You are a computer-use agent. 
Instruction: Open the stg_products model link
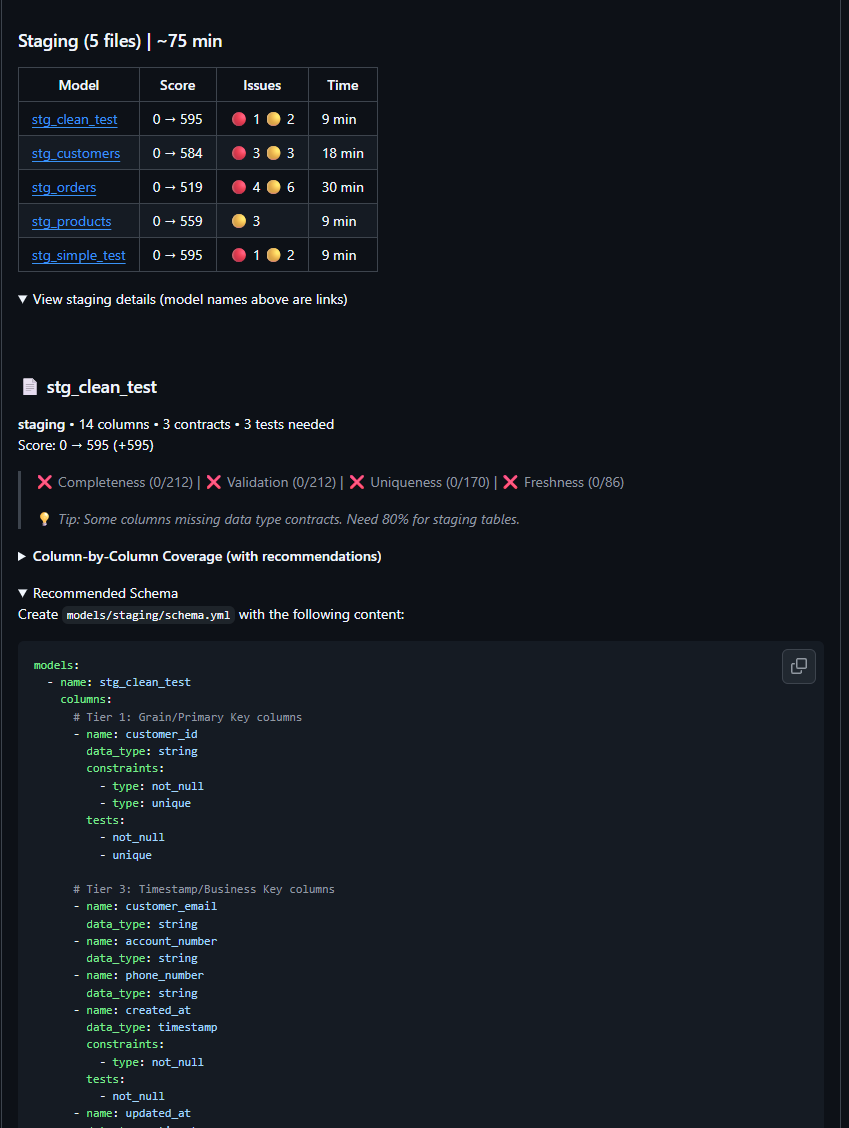[71, 221]
